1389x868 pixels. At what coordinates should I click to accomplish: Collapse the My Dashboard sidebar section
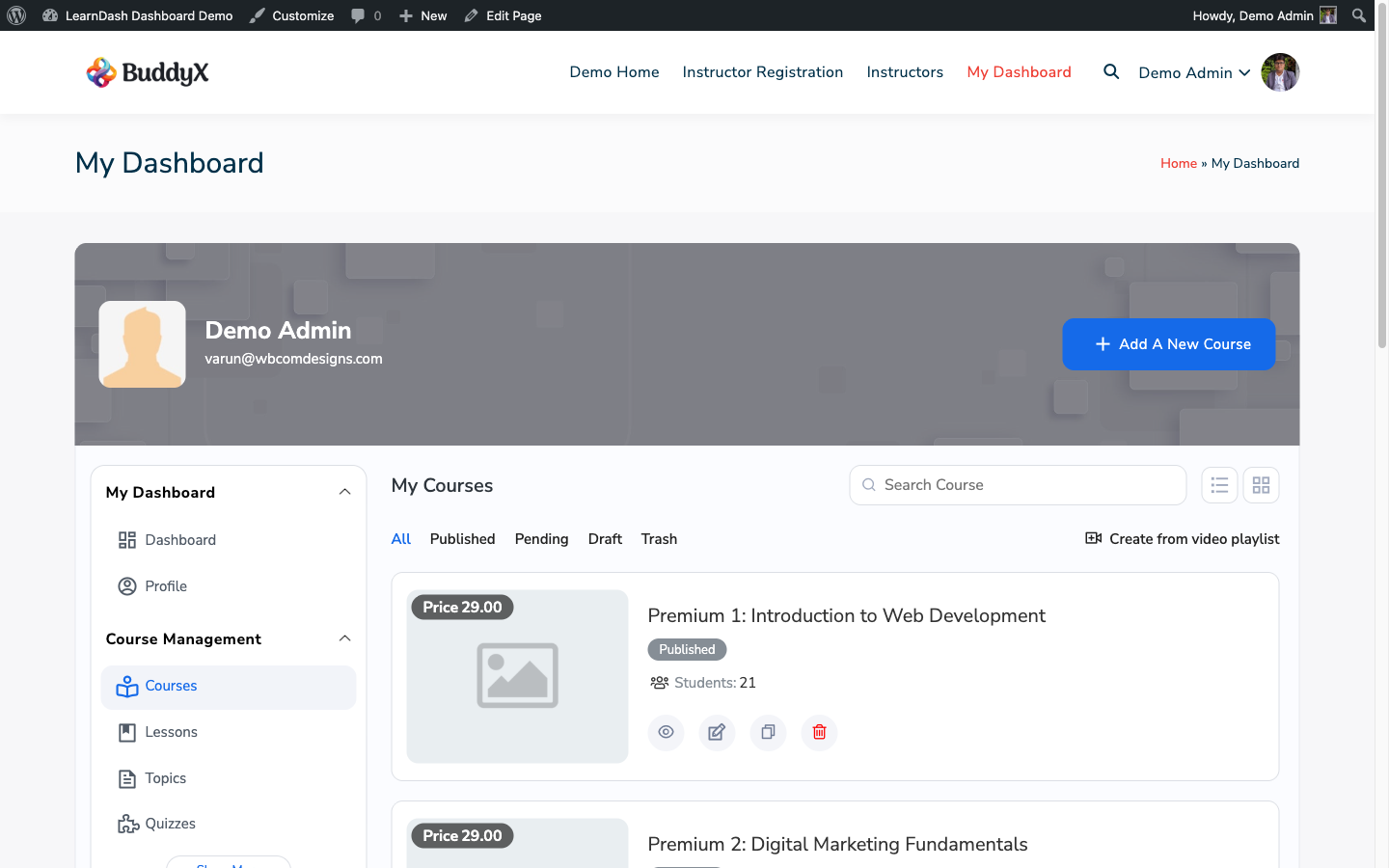click(x=344, y=491)
